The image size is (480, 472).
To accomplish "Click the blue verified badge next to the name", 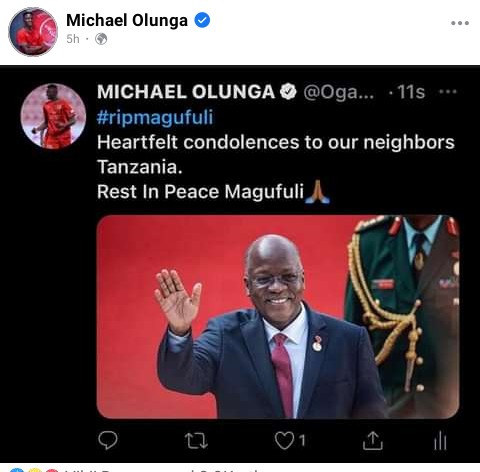I will pyautogui.click(x=202, y=20).
